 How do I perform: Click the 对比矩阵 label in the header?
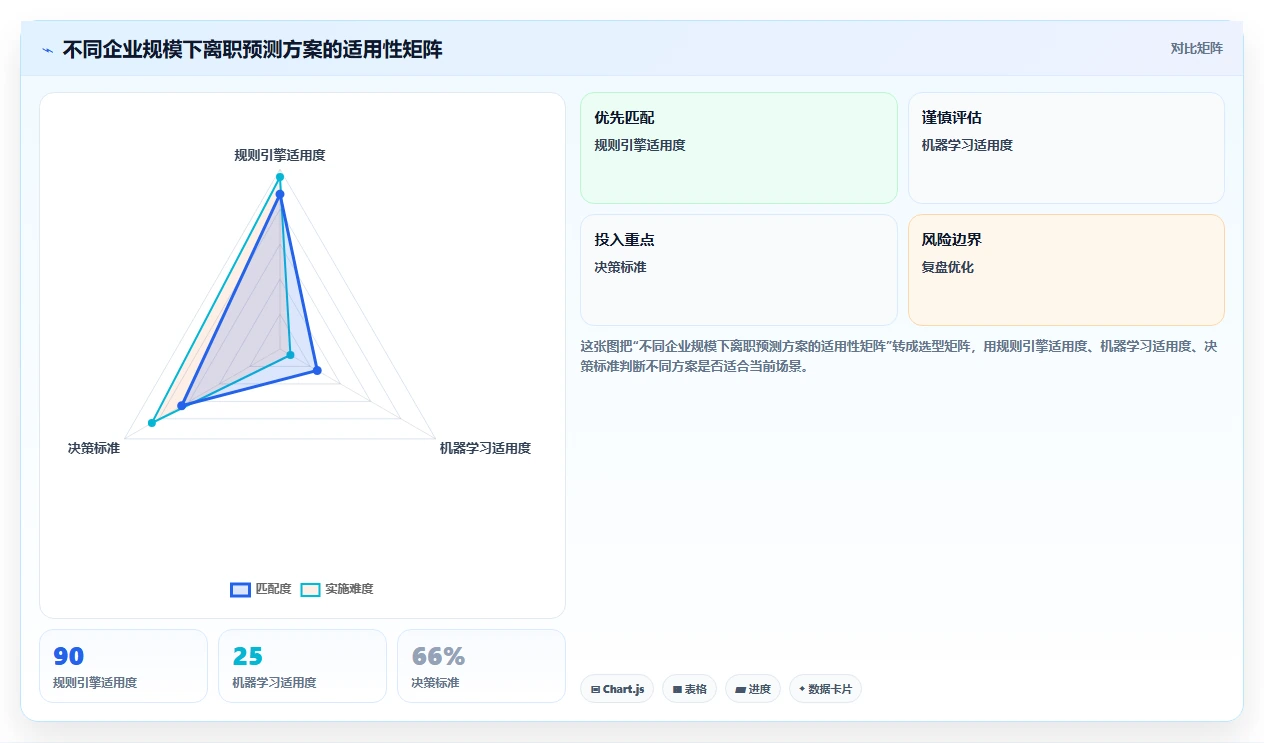(x=1196, y=48)
